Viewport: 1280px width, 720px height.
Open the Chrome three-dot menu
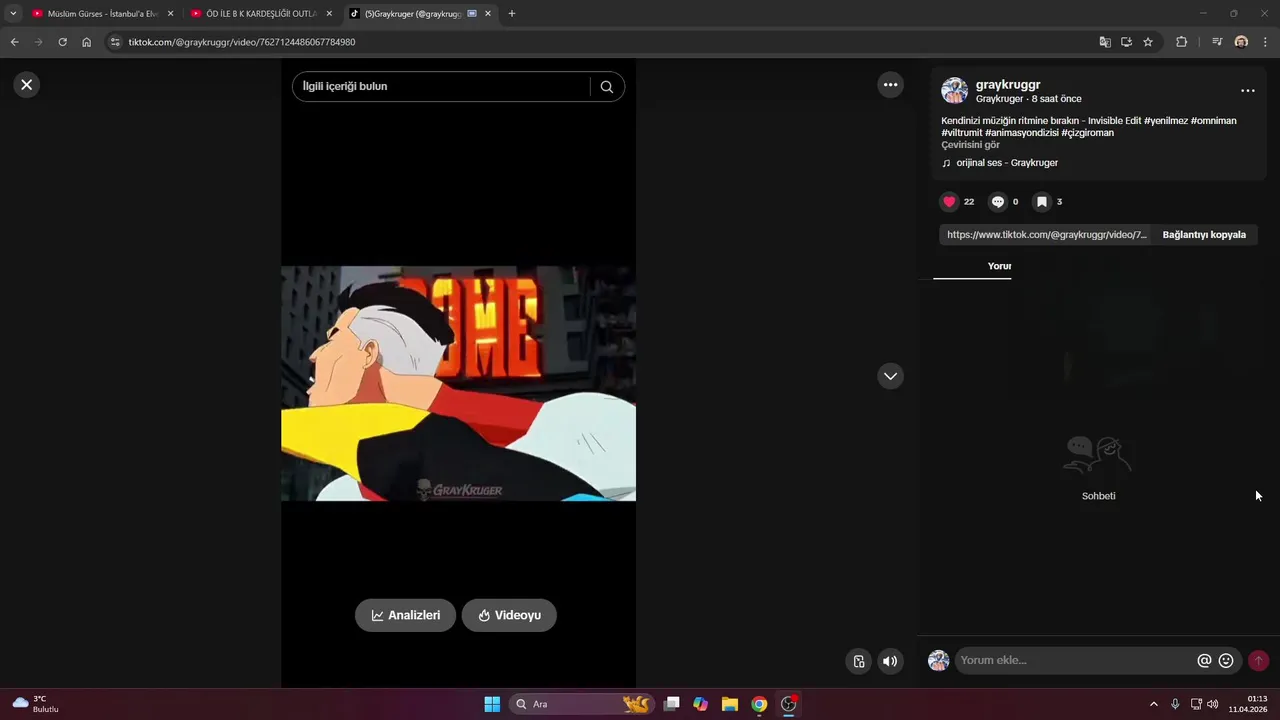[1266, 42]
